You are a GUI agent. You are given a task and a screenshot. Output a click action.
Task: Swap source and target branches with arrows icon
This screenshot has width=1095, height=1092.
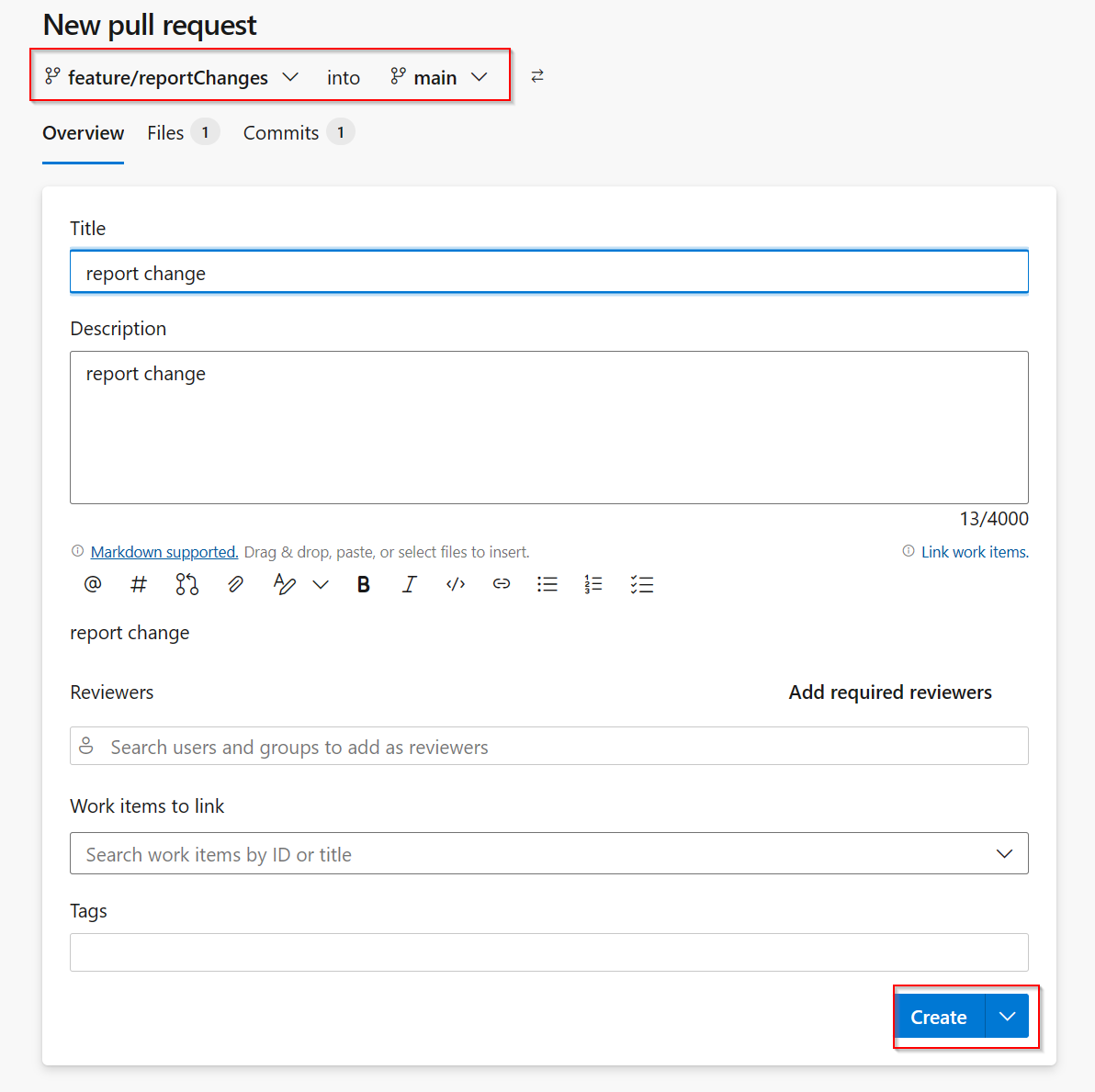(537, 76)
